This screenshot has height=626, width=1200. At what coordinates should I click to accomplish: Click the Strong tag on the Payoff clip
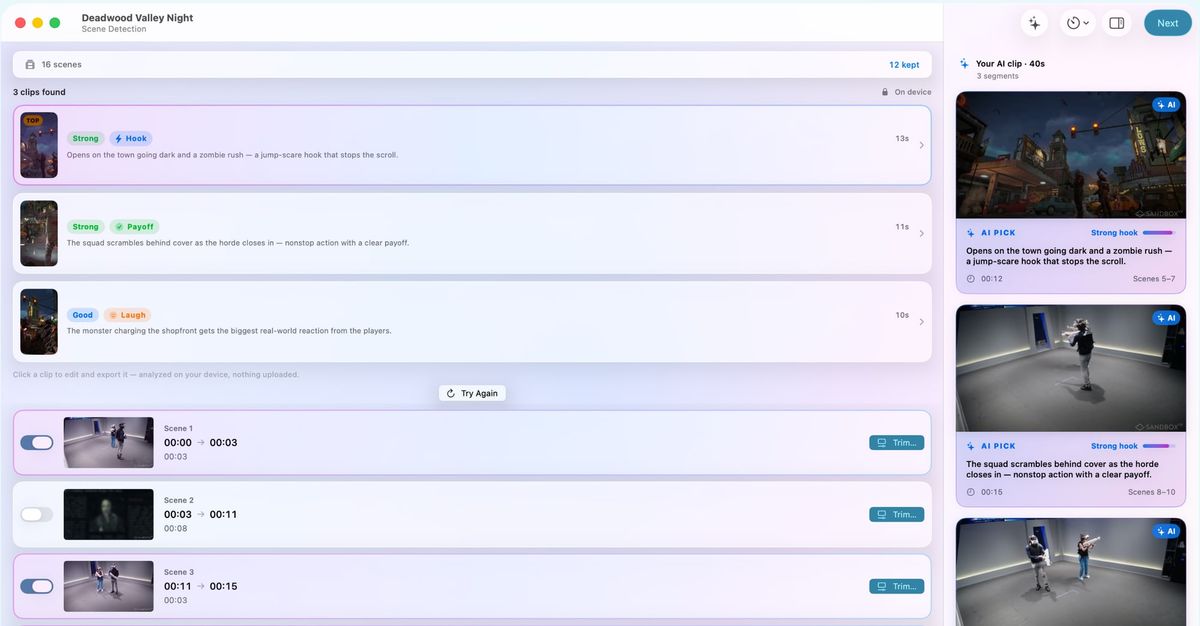point(85,226)
